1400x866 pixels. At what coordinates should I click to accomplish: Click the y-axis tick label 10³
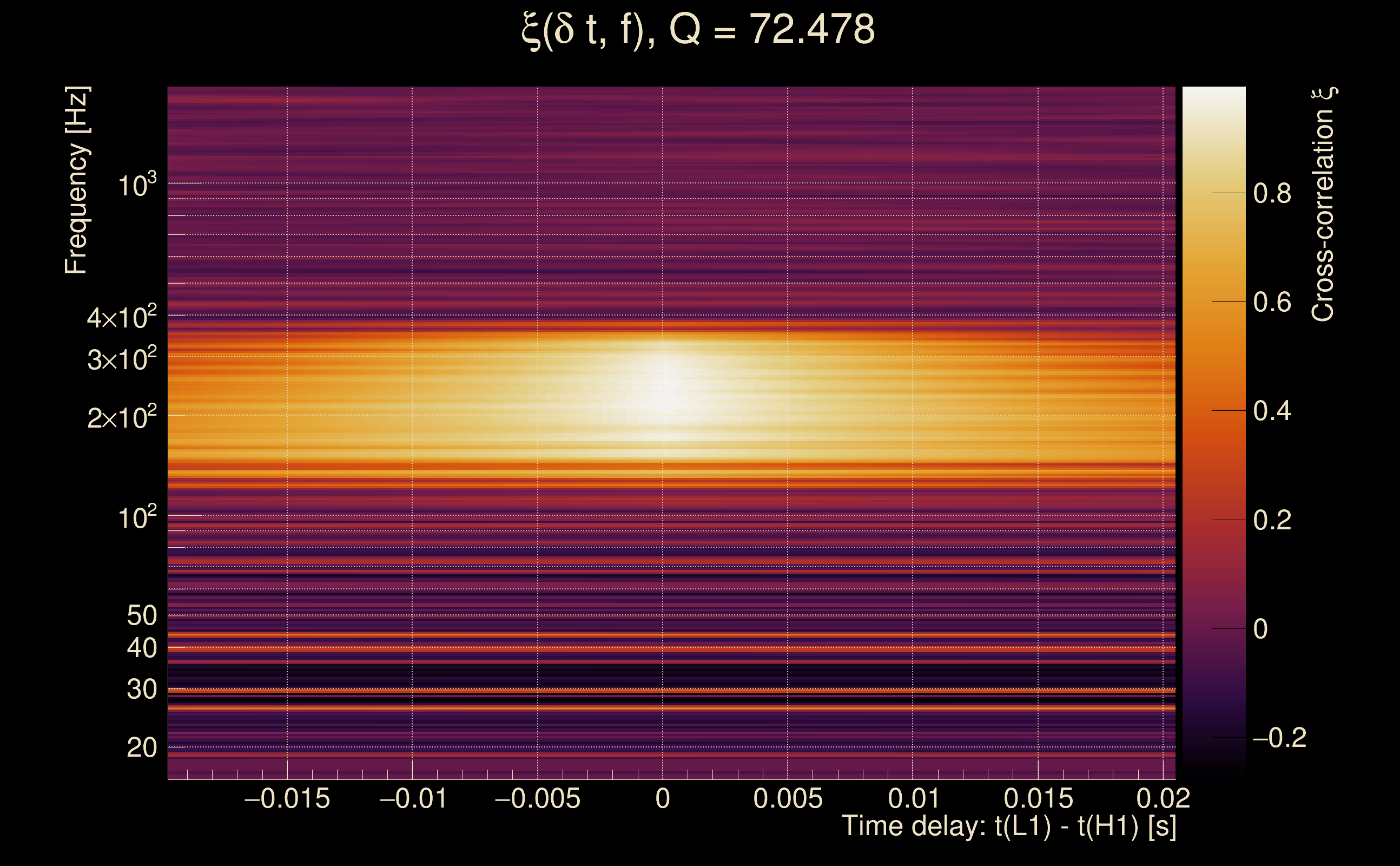pos(136,185)
